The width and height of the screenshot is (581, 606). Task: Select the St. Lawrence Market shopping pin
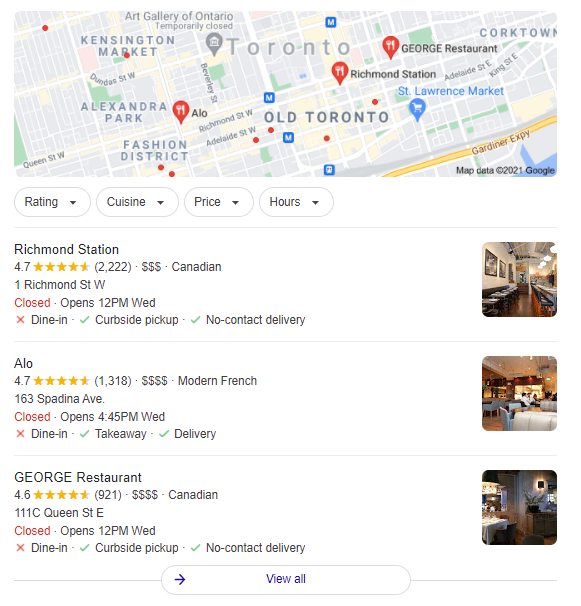pyautogui.click(x=417, y=109)
